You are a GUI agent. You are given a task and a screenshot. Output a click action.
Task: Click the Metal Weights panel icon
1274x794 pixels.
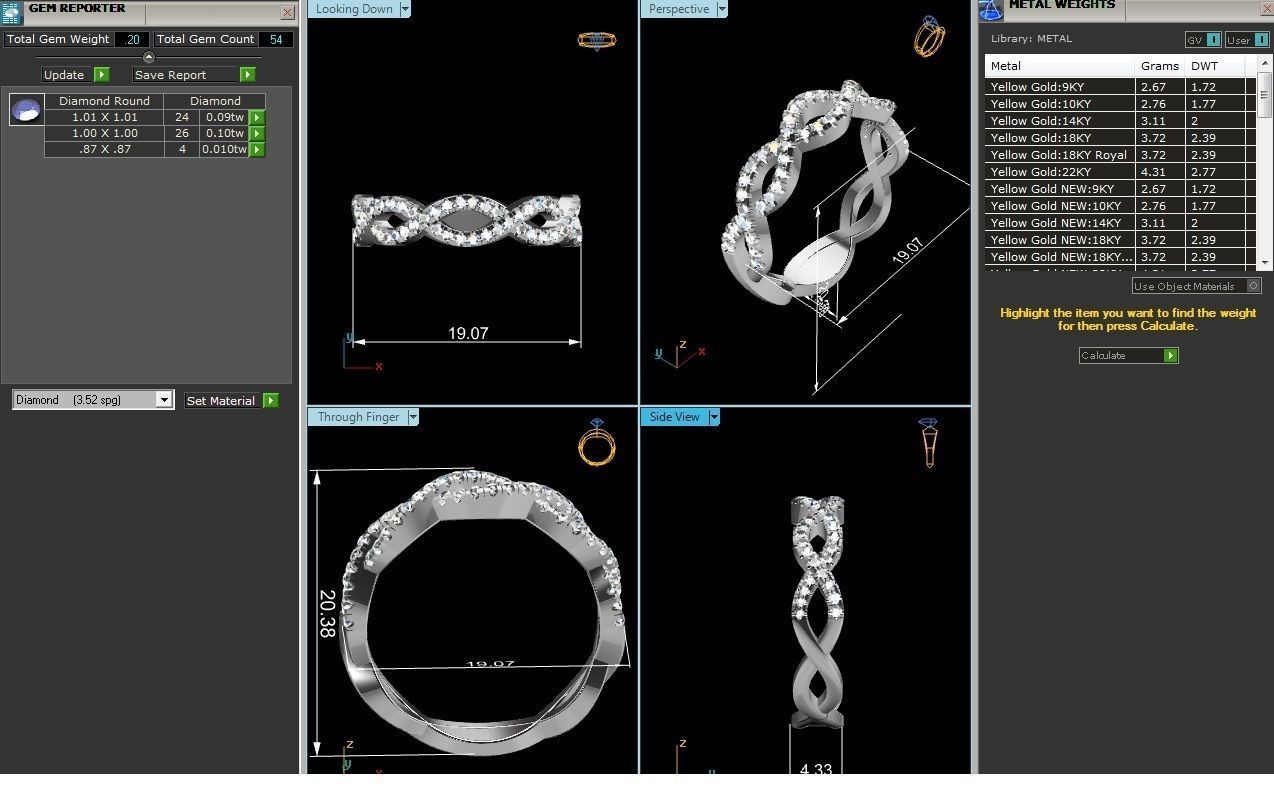[x=991, y=10]
